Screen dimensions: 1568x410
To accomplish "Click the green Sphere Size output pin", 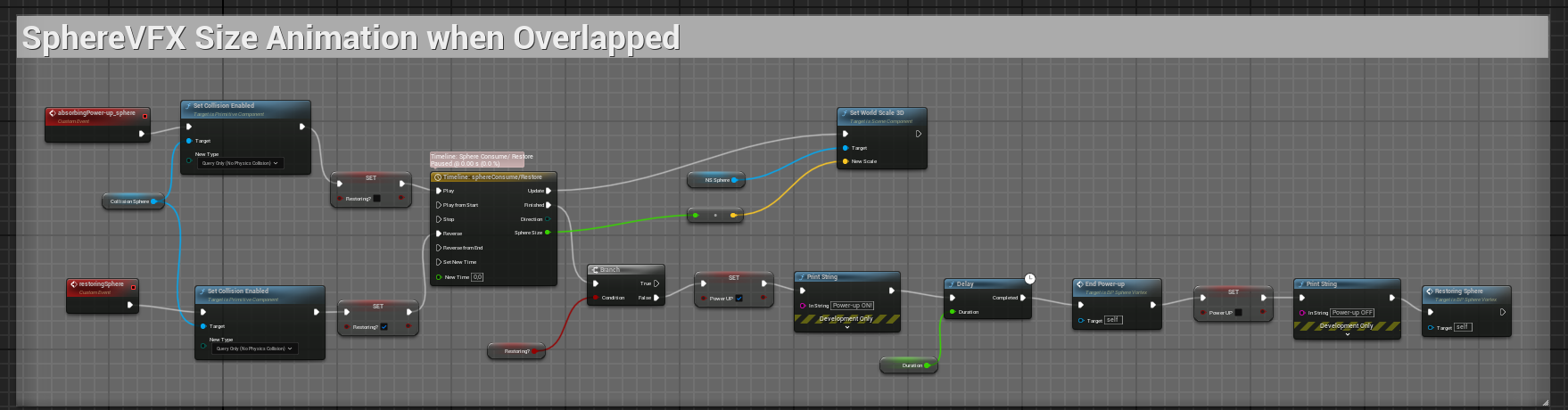I will (548, 233).
